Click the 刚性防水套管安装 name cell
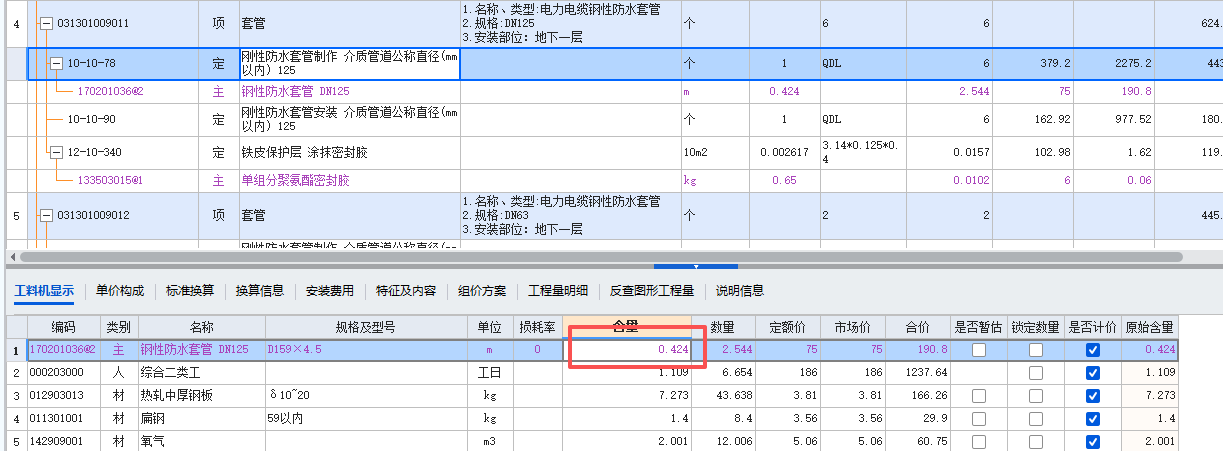This screenshot has height=451, width=1223. coord(350,119)
